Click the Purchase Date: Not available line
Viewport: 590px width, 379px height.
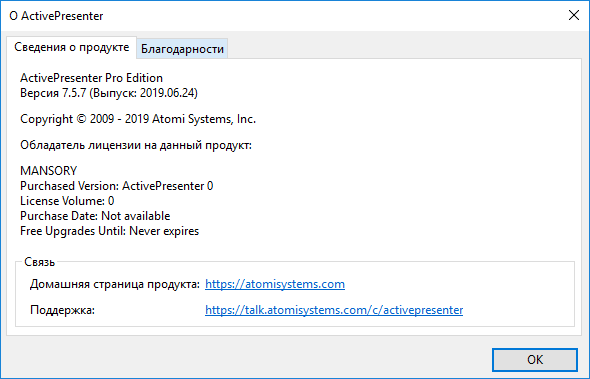(95, 216)
